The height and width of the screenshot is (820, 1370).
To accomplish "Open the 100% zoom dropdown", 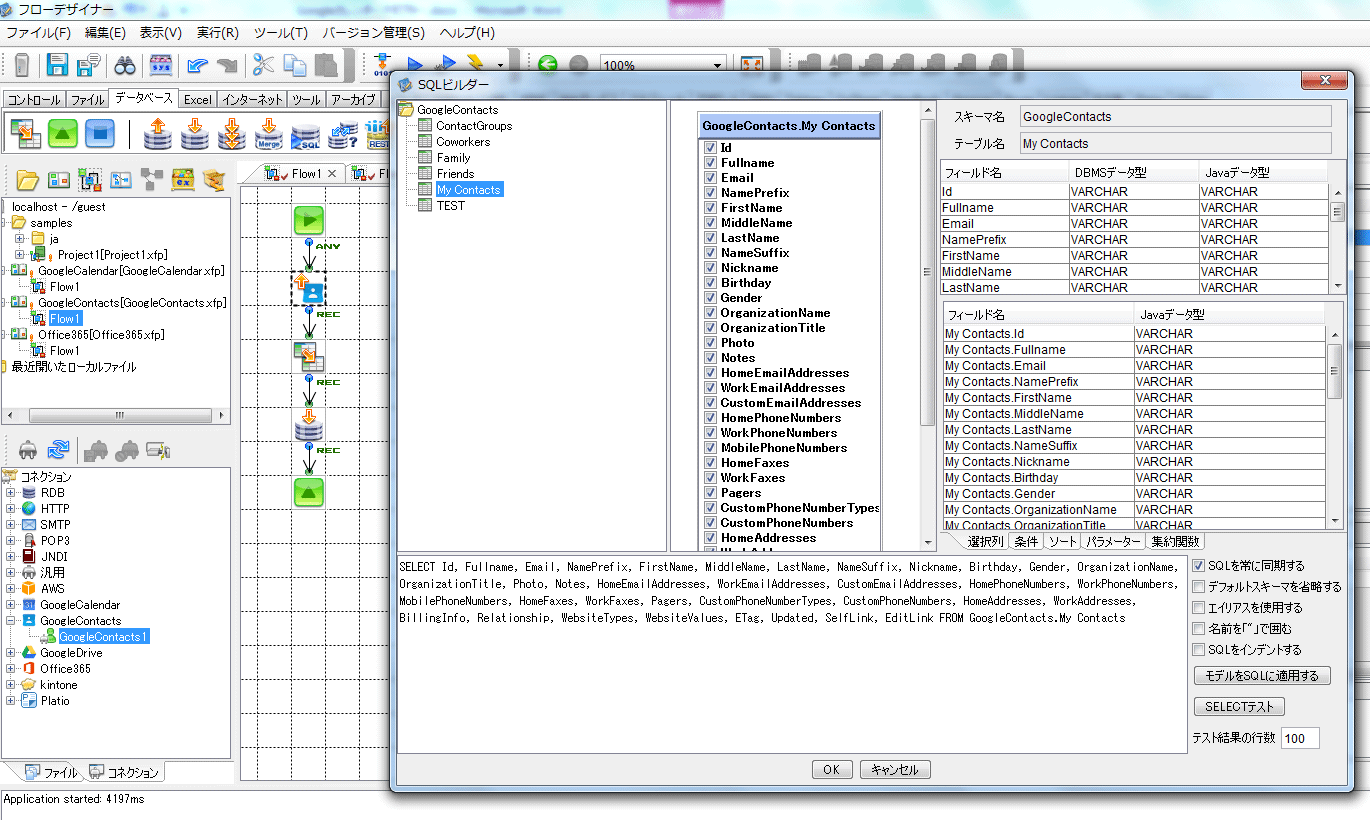I will click(717, 66).
